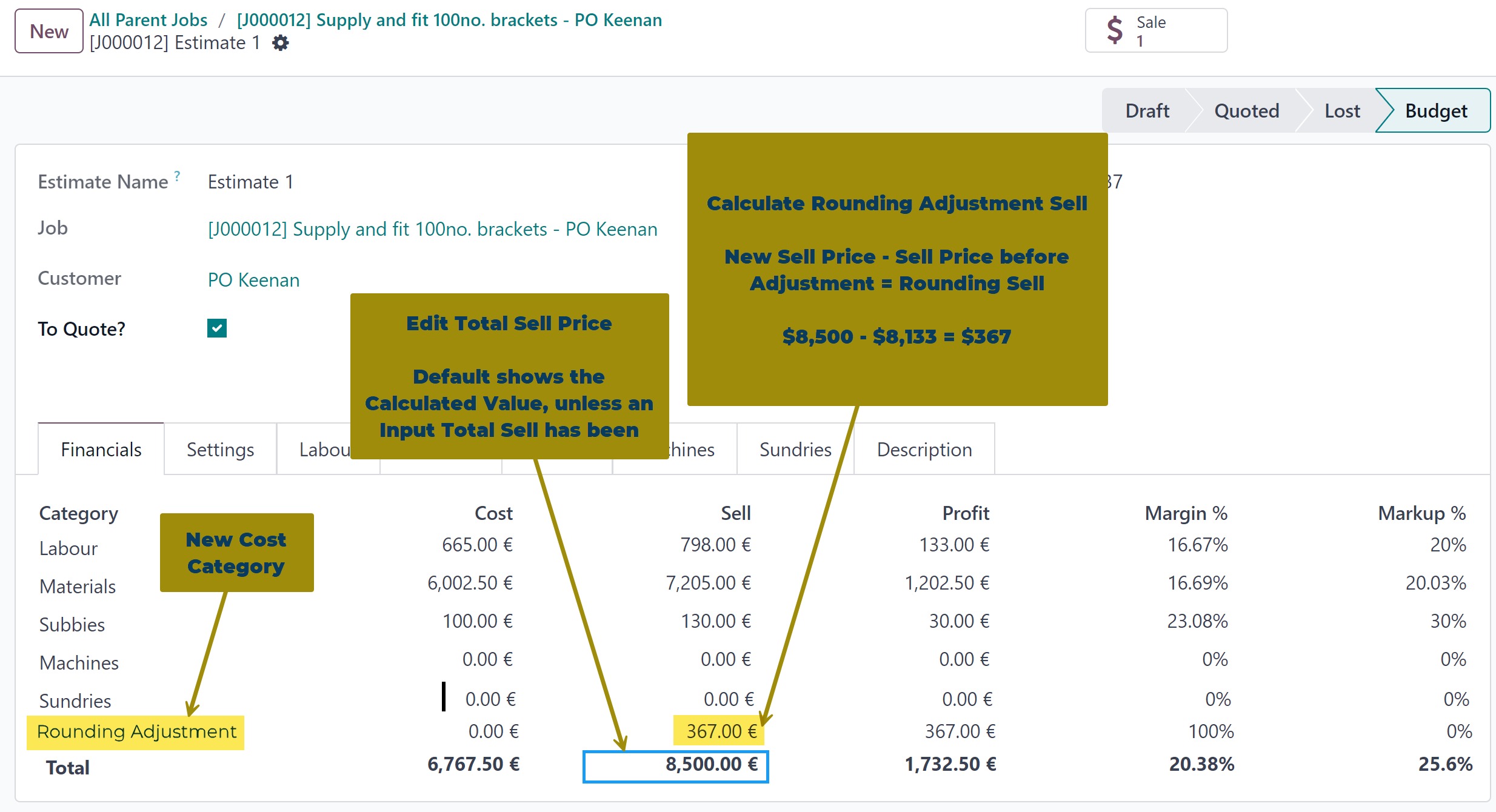Viewport: 1496px width, 812px height.
Task: Click the New button
Action: coord(49,32)
